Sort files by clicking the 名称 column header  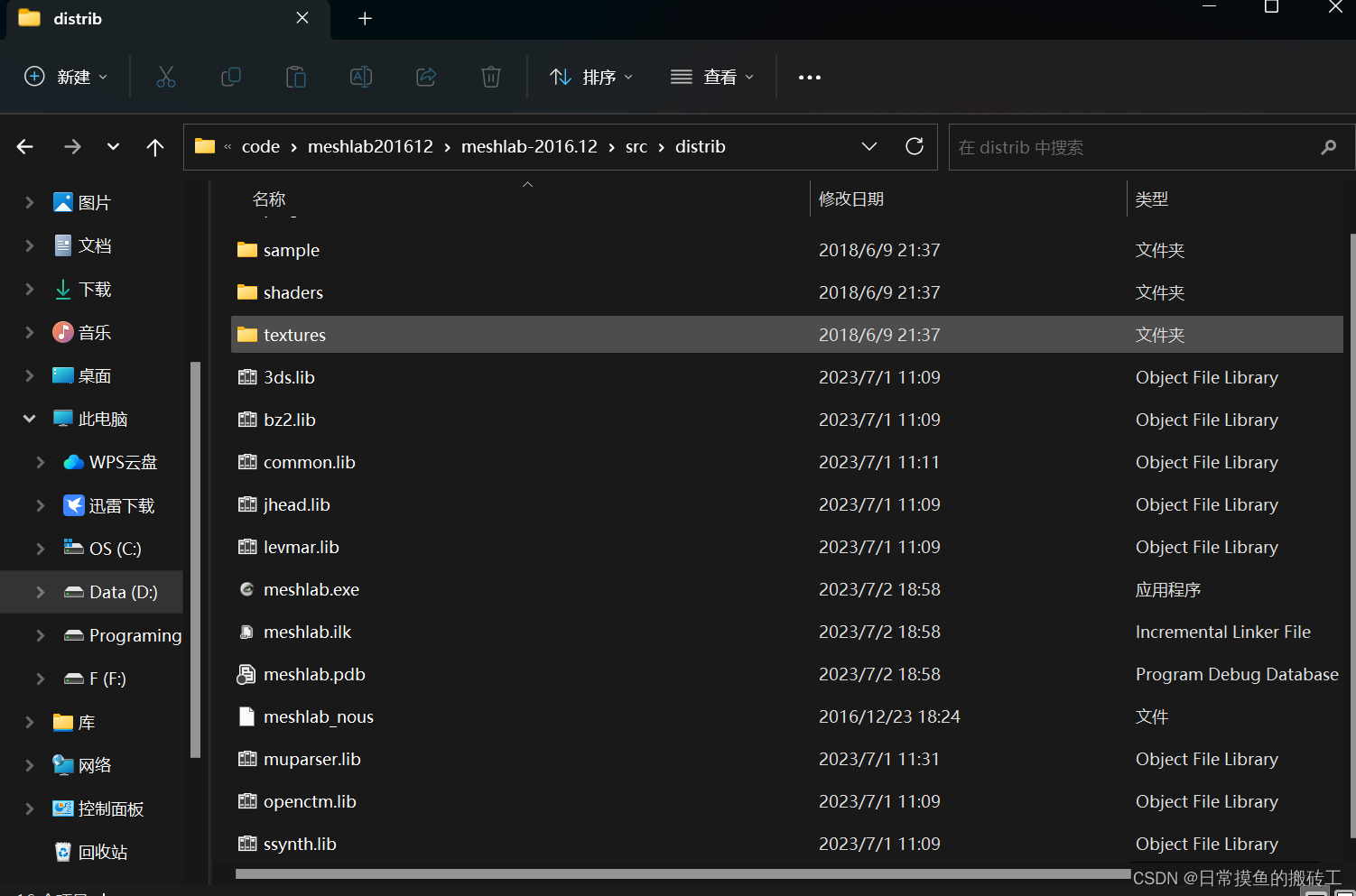coord(268,199)
